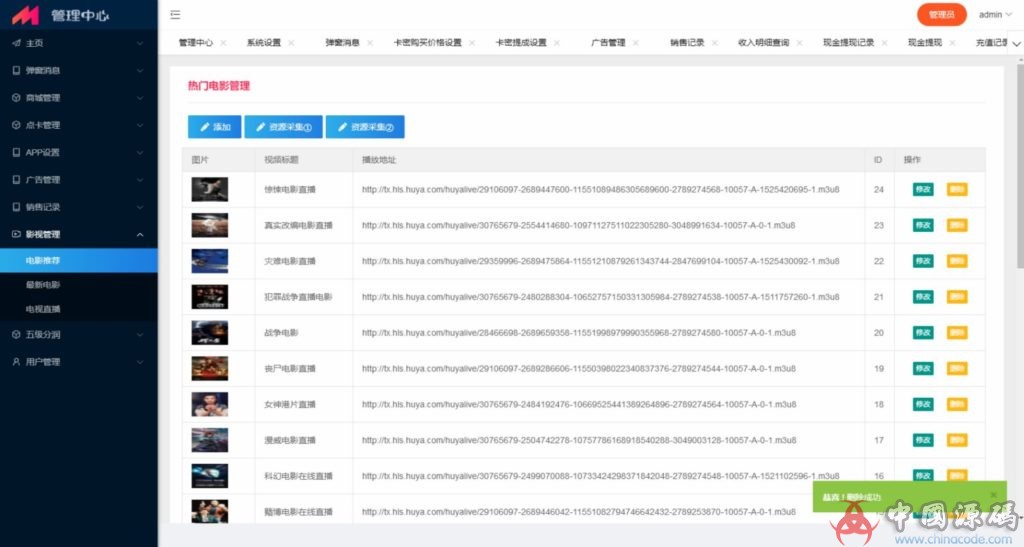The image size is (1024, 547).
Task: Collapse the 影视管理 sidebar chevron
Action: [140, 234]
